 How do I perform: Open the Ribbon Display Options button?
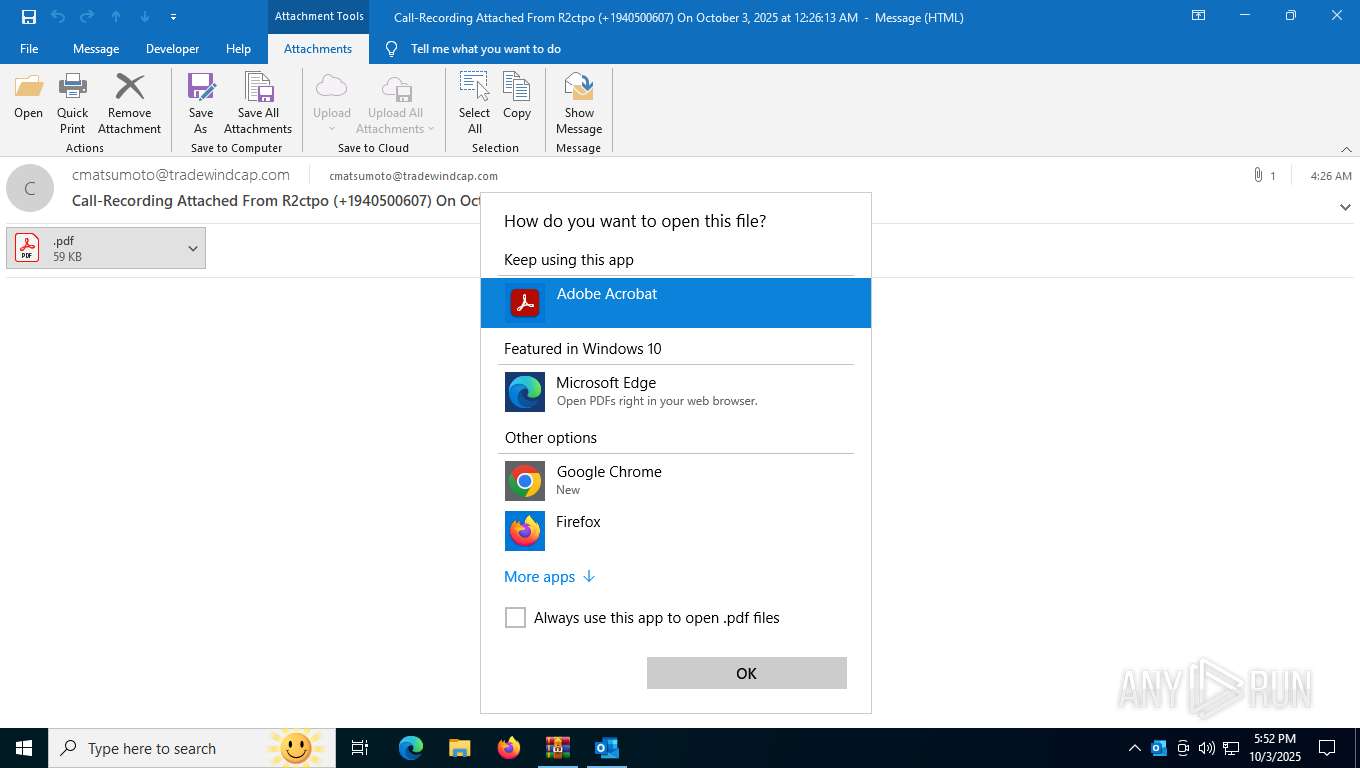pos(1198,16)
